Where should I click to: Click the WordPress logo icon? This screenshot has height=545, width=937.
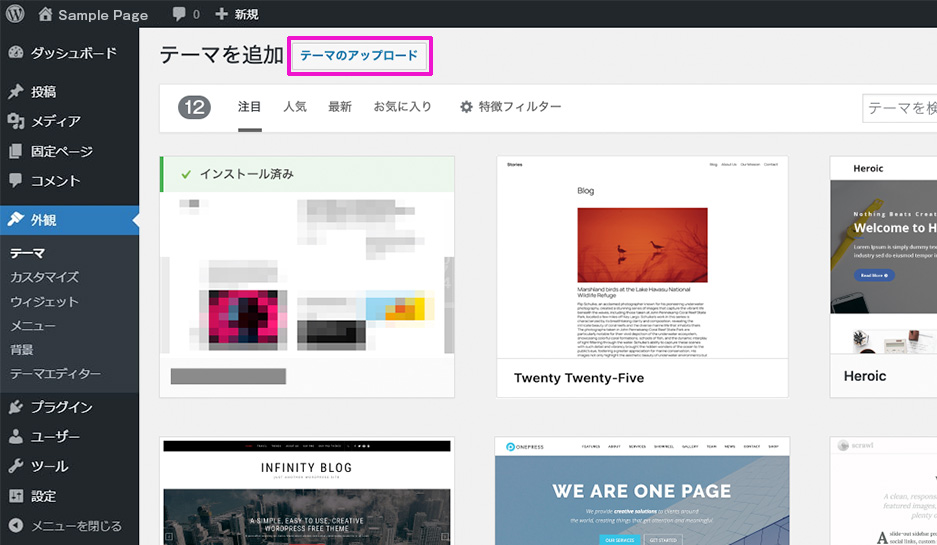[x=15, y=14]
